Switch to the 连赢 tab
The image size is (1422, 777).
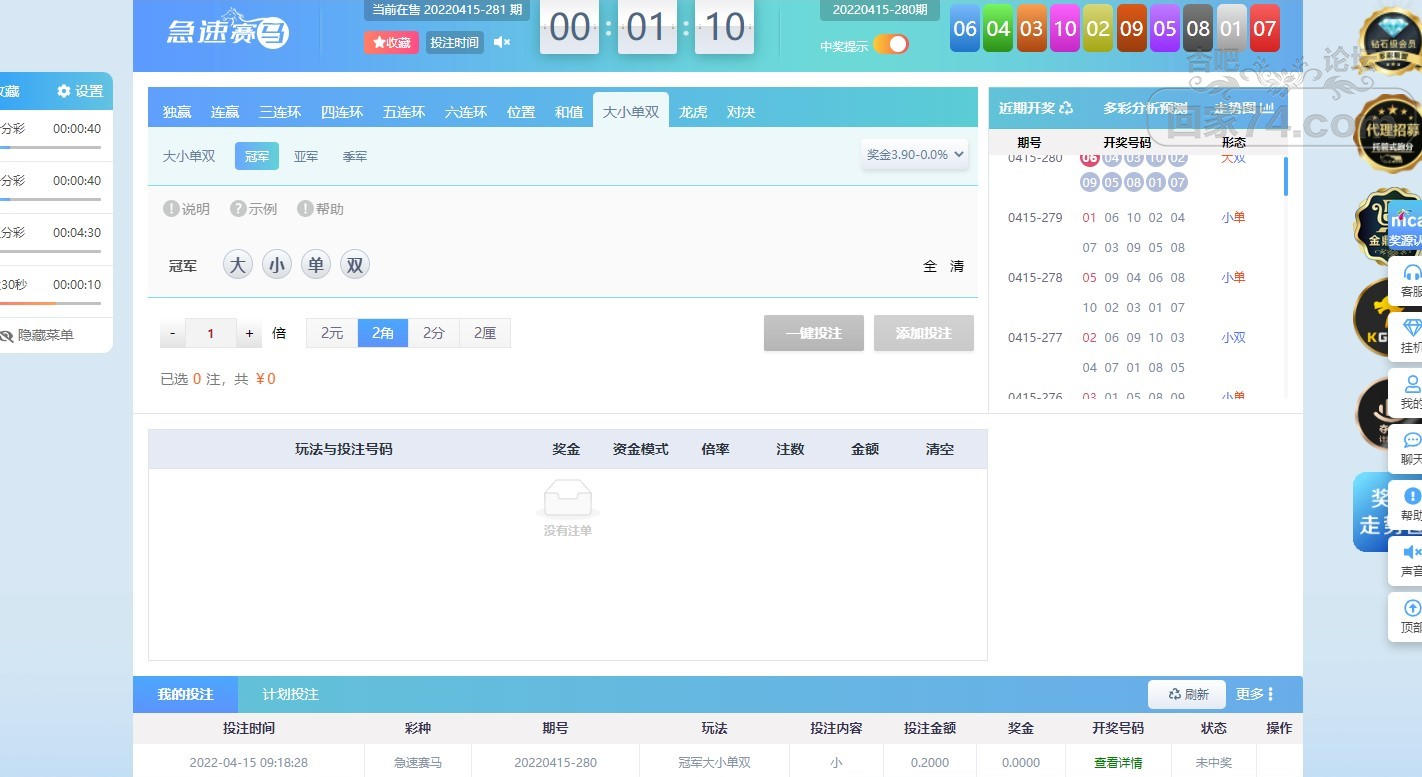pyautogui.click(x=225, y=112)
